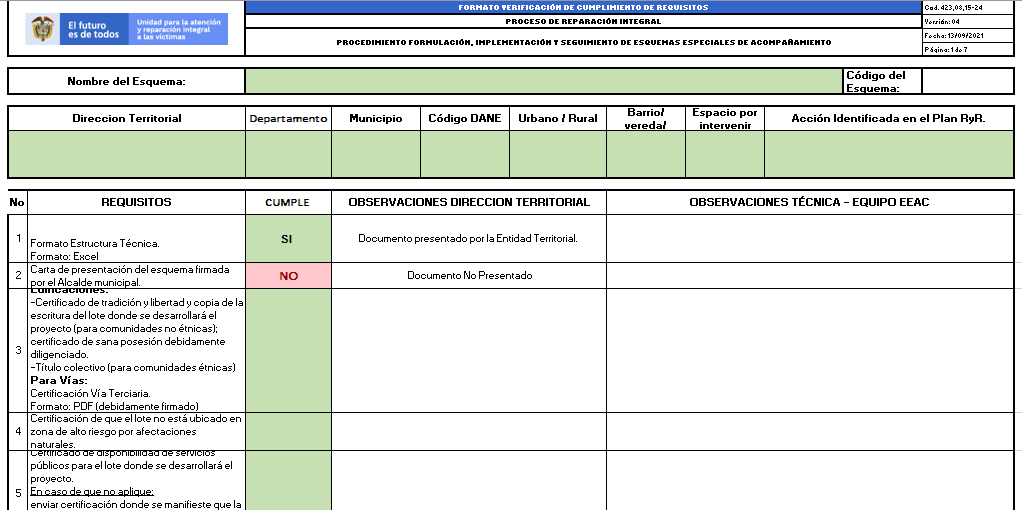Click the Observaciones Direccion Territorial cell for requirement 4
This screenshot has width=1022, height=510.
click(469, 430)
